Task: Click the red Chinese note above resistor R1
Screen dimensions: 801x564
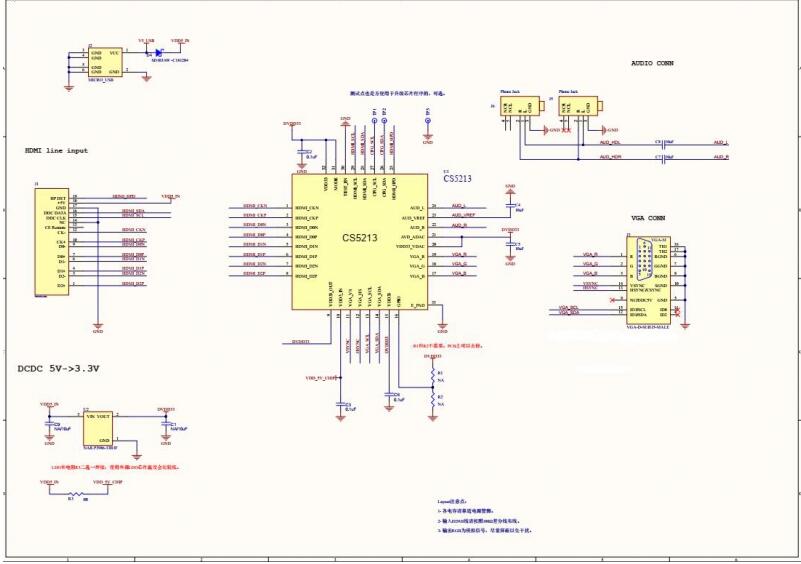Action: click(x=448, y=346)
